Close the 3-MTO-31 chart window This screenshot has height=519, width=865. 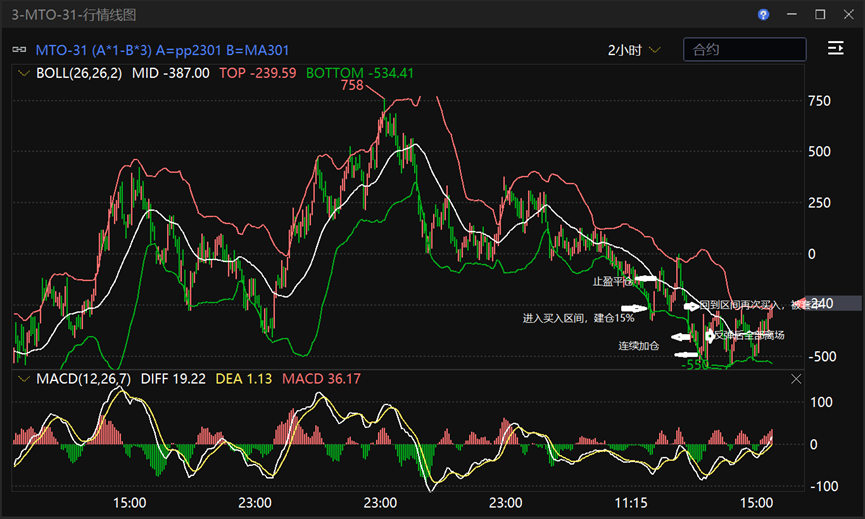pos(848,15)
